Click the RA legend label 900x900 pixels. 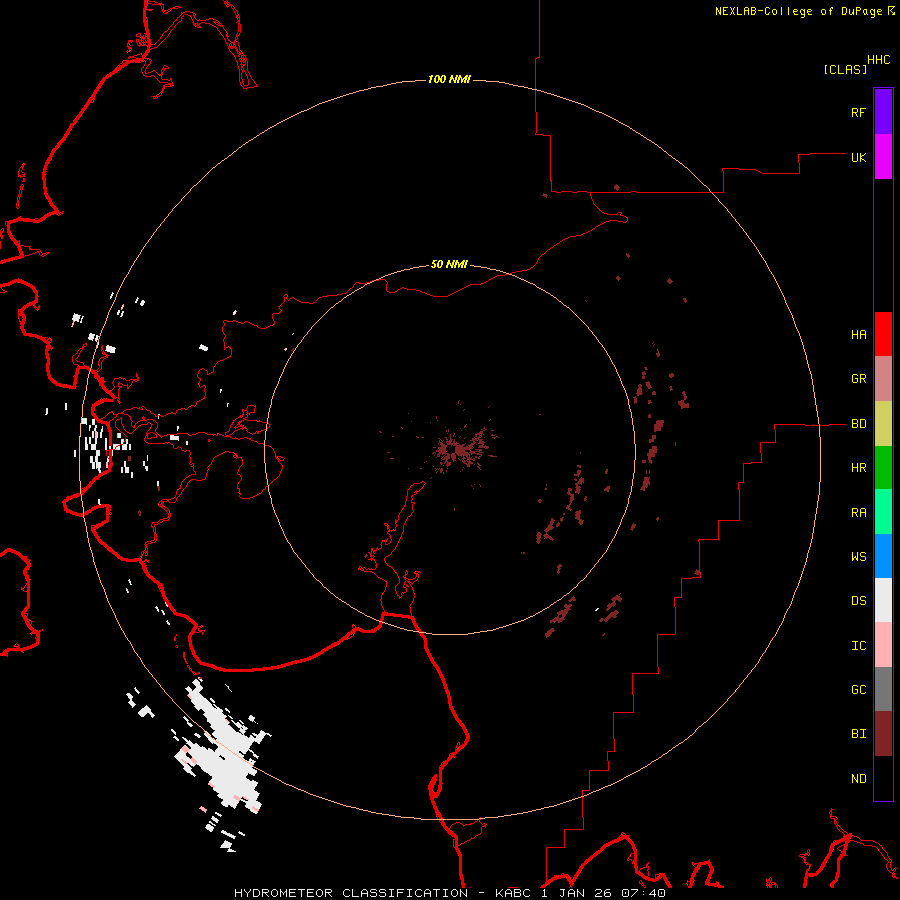coord(858,513)
